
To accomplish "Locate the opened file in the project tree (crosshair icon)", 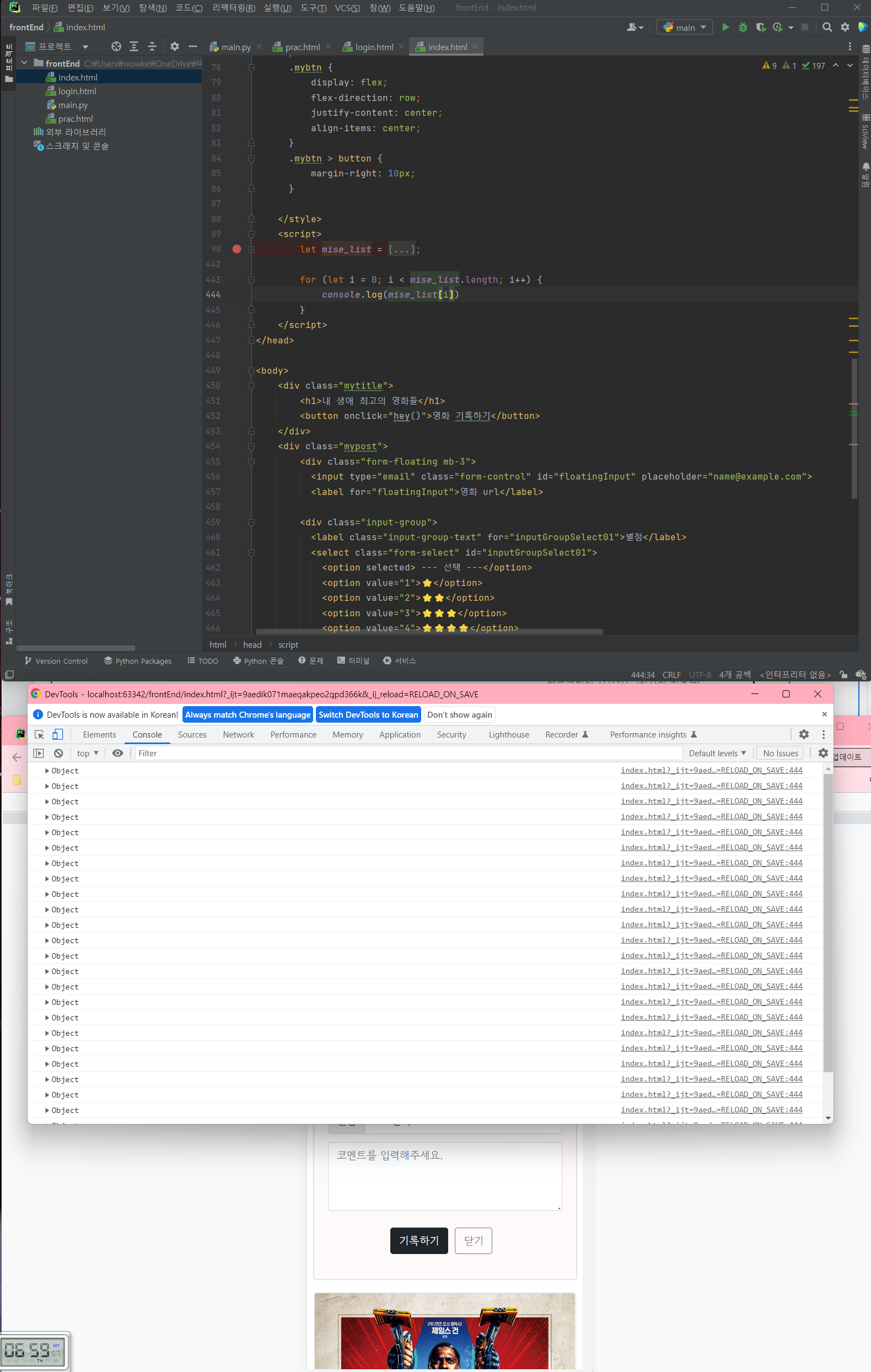I will [x=116, y=47].
